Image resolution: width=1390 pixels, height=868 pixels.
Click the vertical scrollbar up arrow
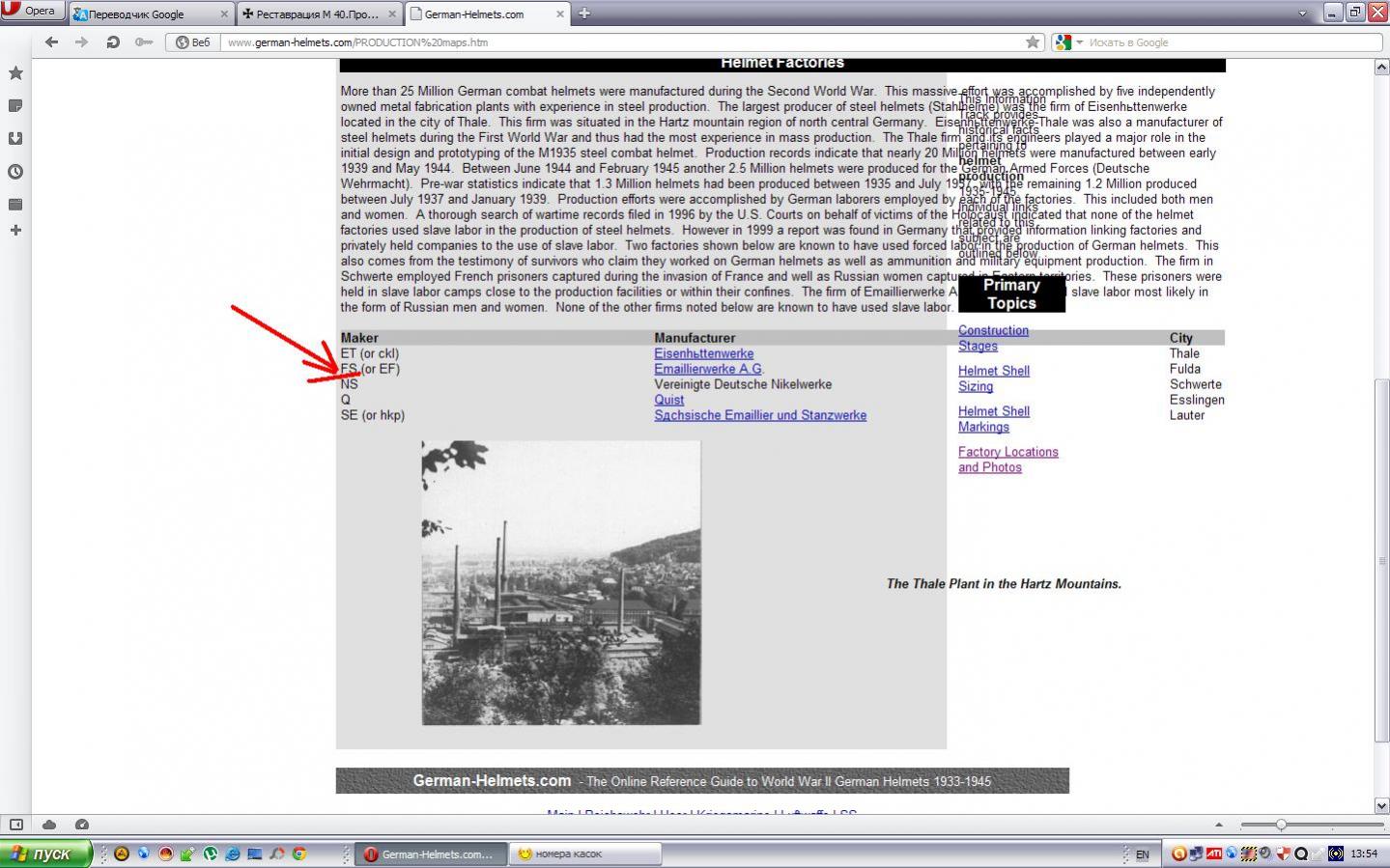tap(1381, 68)
